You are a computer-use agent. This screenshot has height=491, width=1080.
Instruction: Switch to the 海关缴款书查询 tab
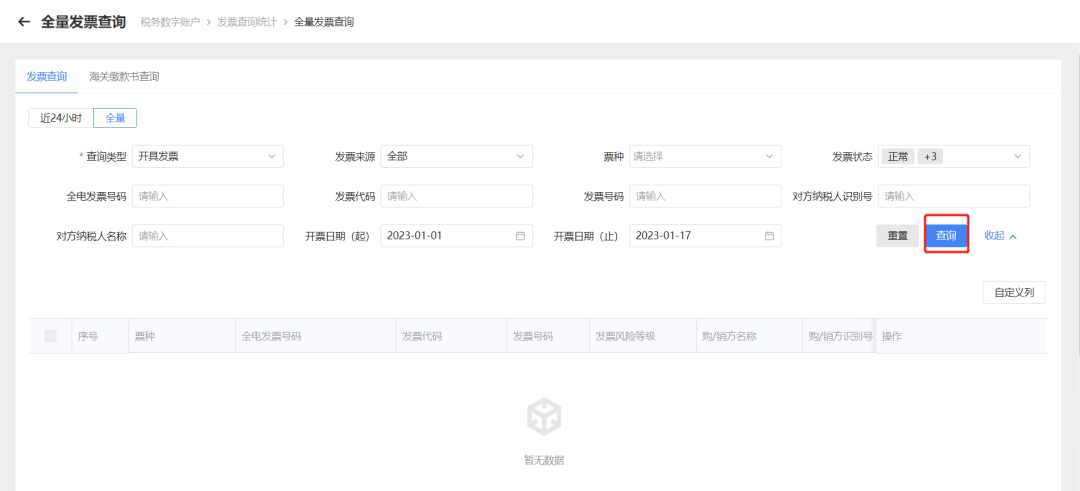(124, 76)
